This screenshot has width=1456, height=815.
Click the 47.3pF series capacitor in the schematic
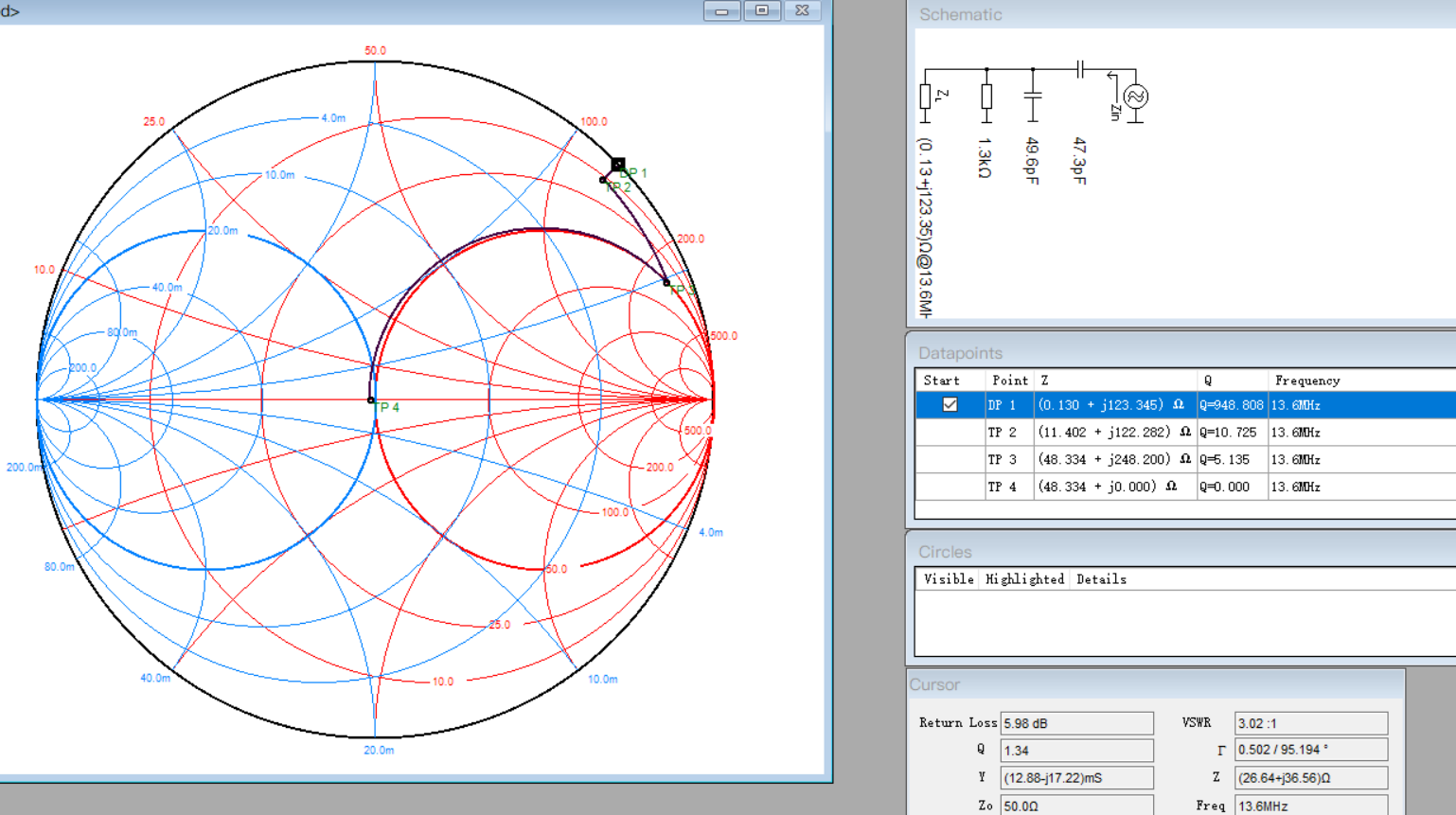click(x=1079, y=68)
